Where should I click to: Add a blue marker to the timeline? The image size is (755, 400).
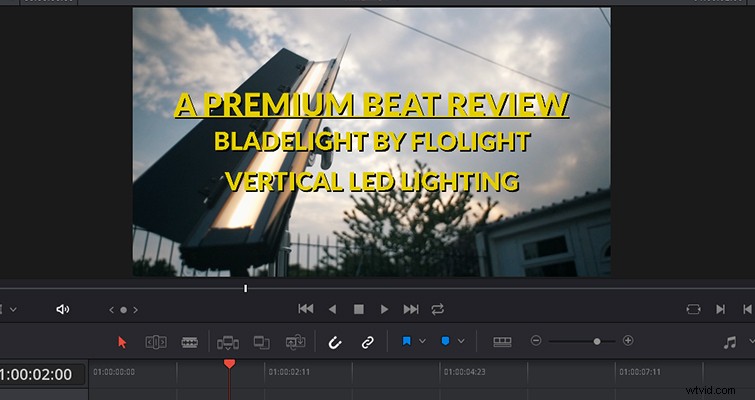pos(445,341)
